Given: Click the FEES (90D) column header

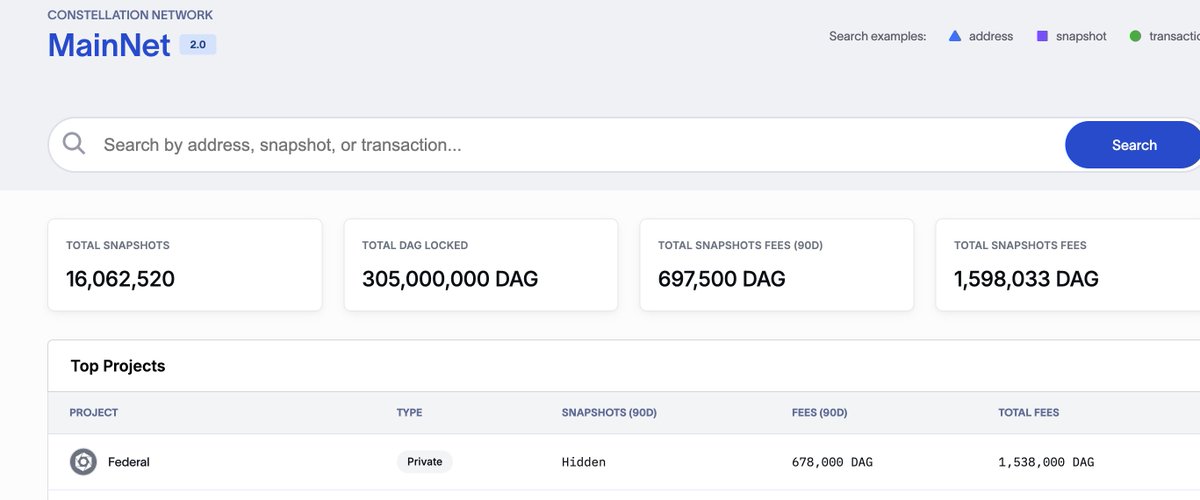Looking at the screenshot, I should [819, 412].
